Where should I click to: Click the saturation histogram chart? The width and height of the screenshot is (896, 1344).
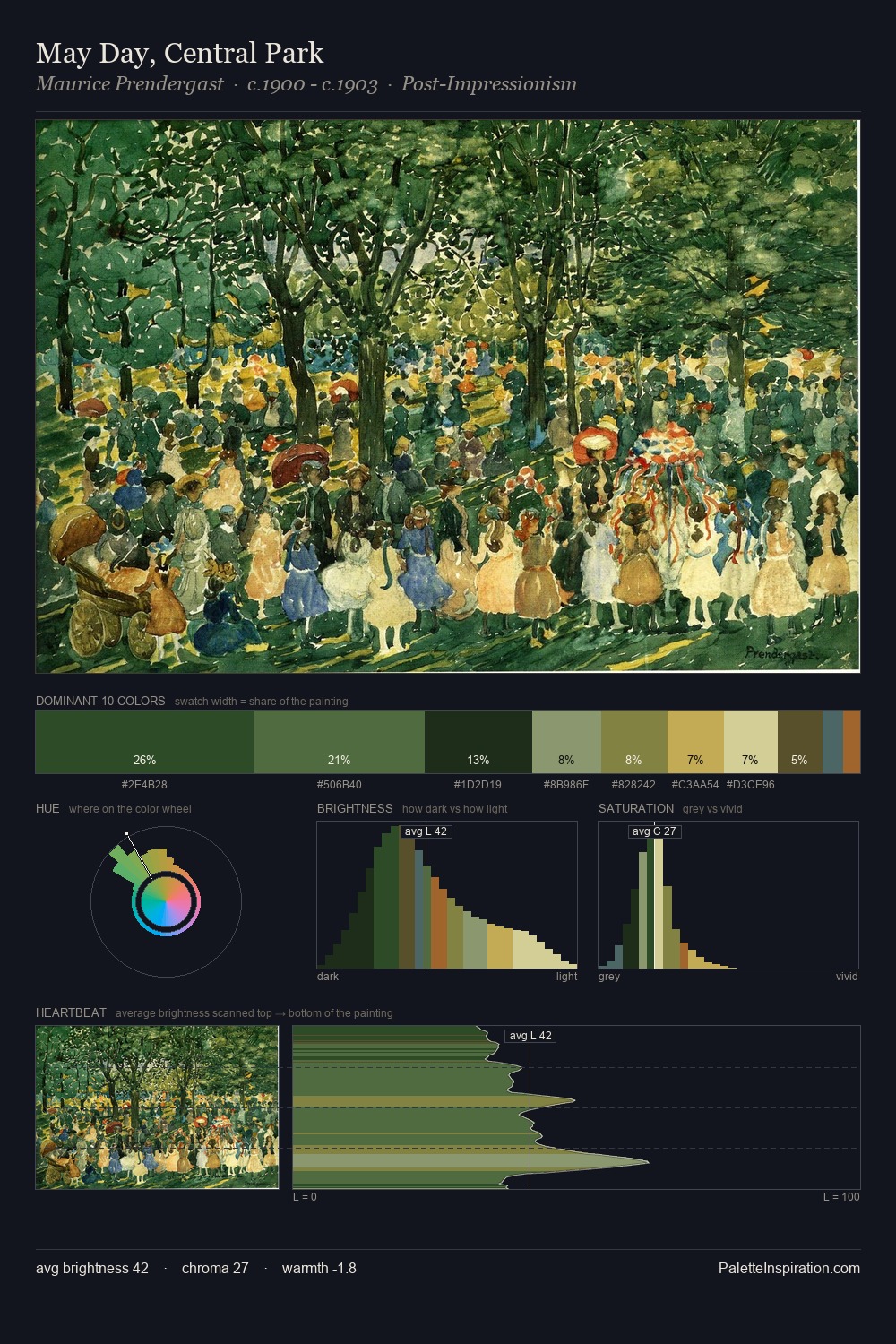(728, 895)
